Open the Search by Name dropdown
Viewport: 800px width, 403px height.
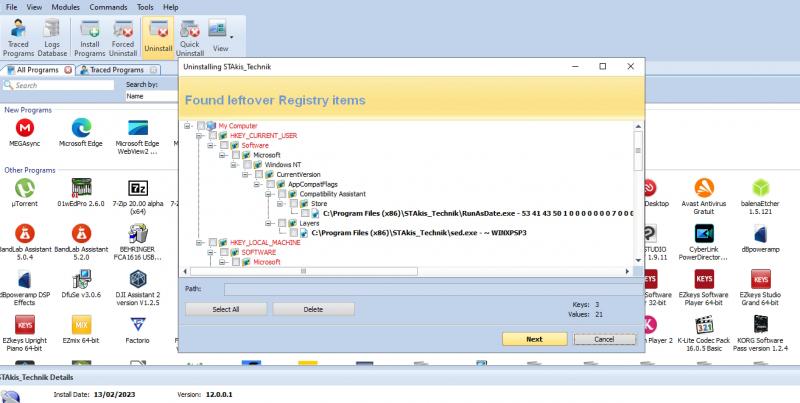(x=152, y=96)
